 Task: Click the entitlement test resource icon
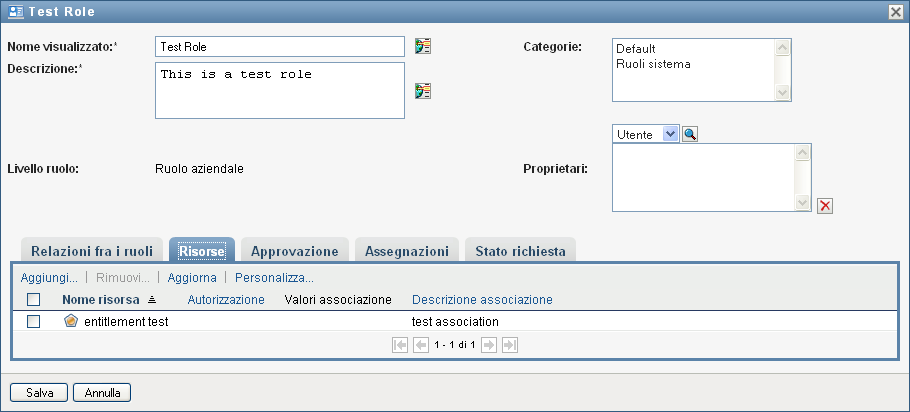tap(70, 321)
